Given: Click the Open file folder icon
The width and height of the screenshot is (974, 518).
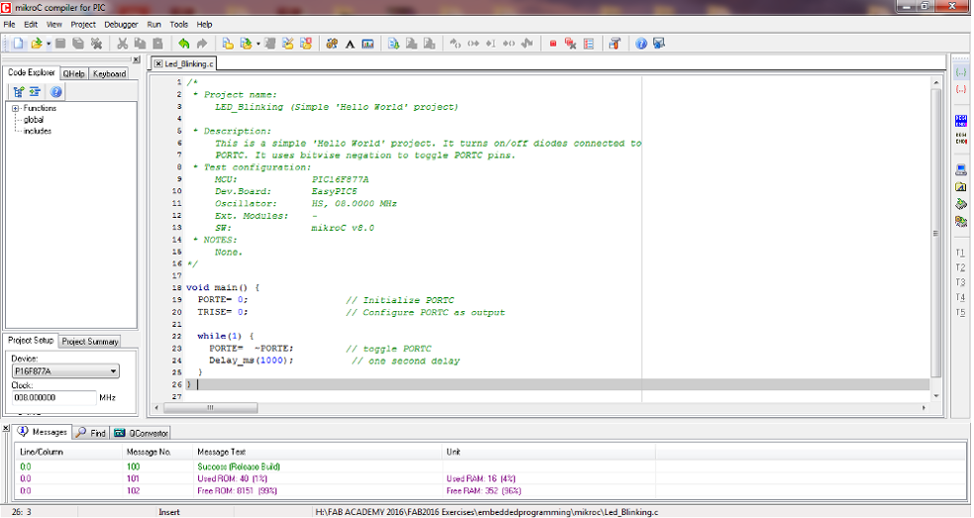Looking at the screenshot, I should [x=37, y=43].
